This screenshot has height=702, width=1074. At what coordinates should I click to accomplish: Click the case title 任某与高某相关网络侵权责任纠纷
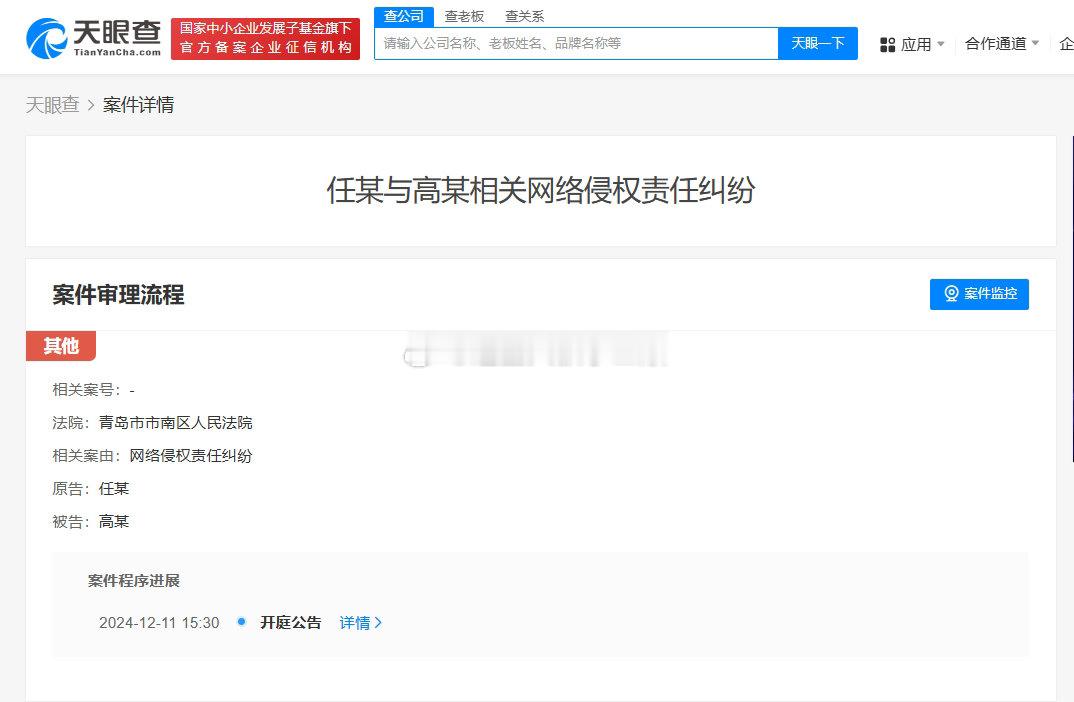tap(540, 190)
